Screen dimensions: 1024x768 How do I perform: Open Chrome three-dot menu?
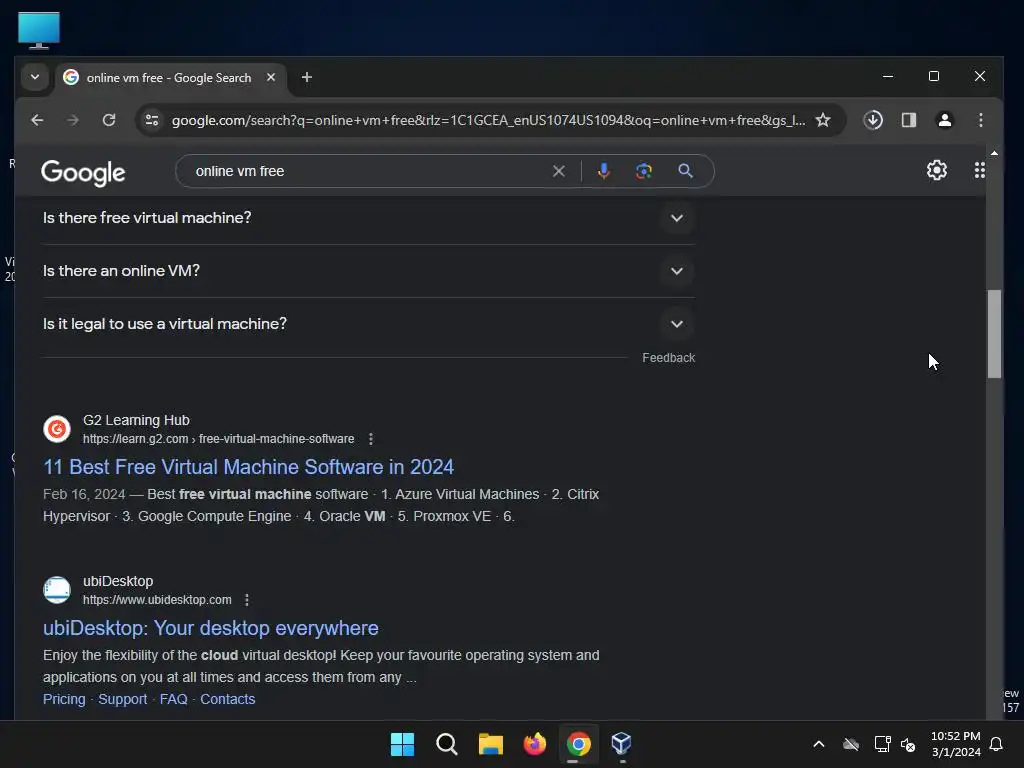pyautogui.click(x=980, y=120)
